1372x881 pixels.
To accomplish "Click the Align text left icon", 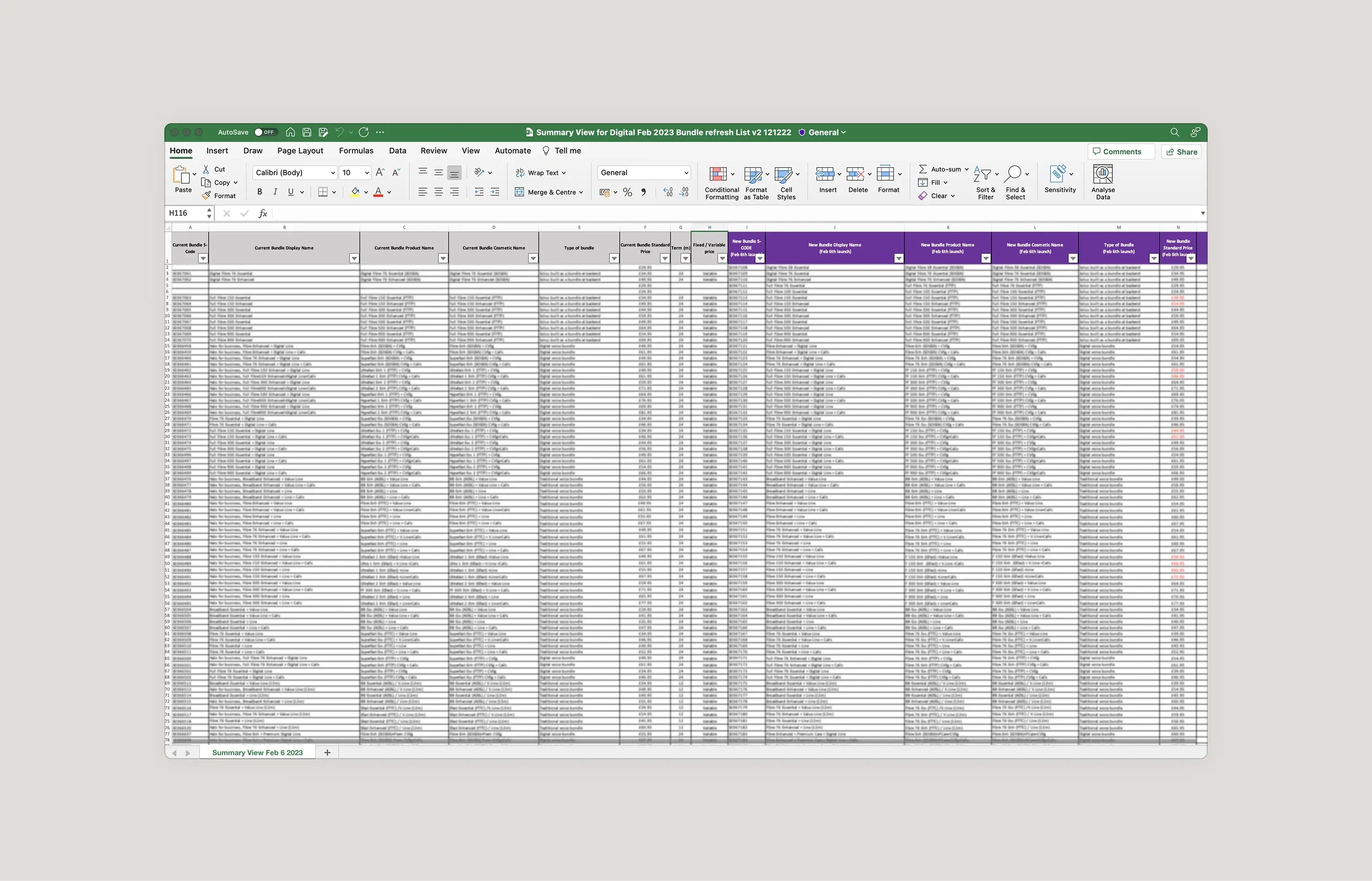I will pyautogui.click(x=422, y=192).
